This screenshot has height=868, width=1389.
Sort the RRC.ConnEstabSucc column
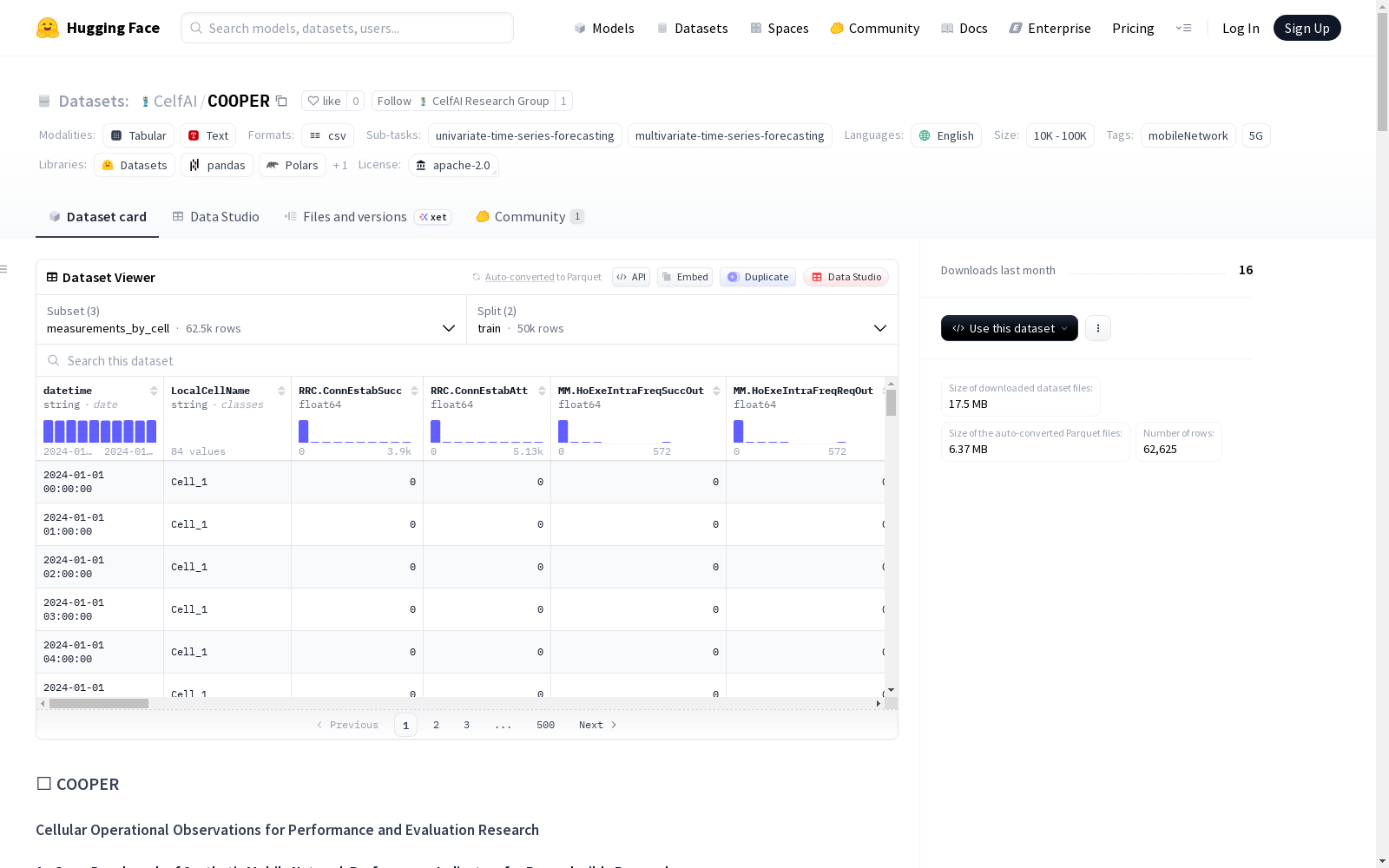point(414,391)
